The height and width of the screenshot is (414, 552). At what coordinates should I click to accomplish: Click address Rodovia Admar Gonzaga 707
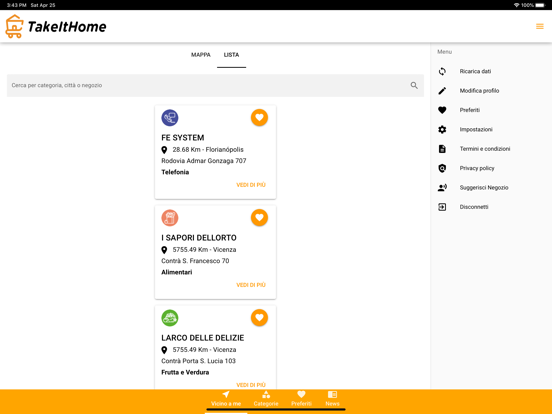204,161
